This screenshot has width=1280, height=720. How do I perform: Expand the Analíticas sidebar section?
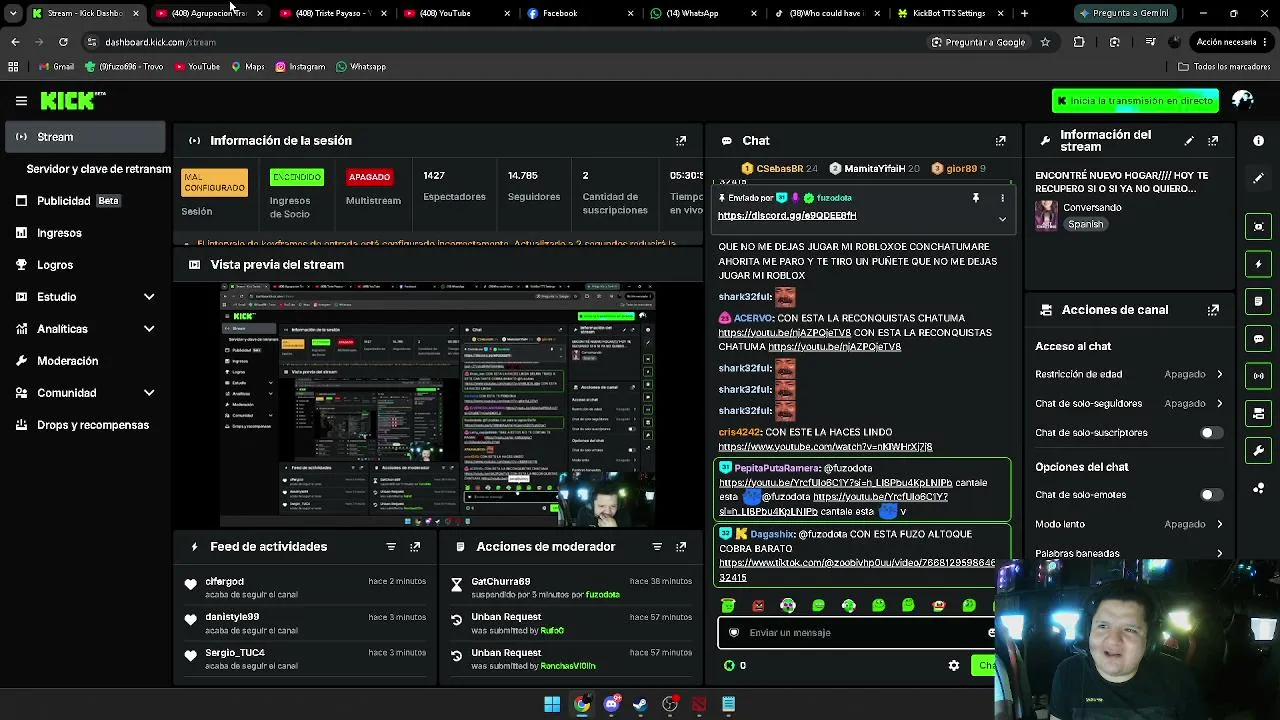(85, 329)
